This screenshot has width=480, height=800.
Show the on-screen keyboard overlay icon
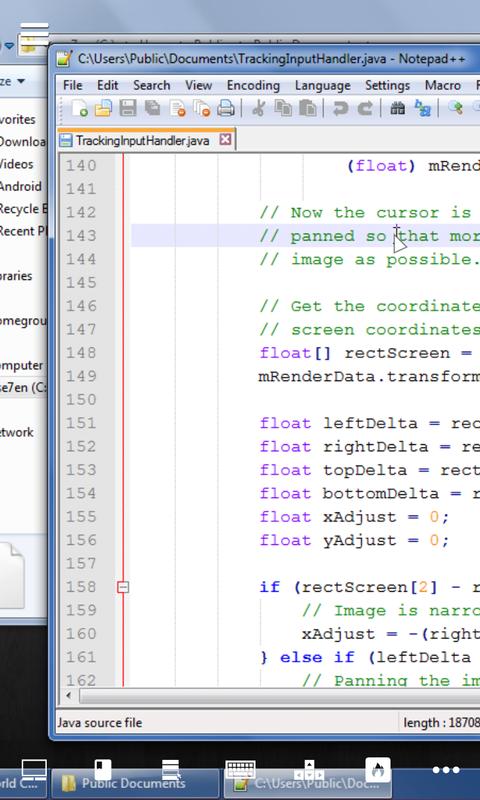(240, 770)
